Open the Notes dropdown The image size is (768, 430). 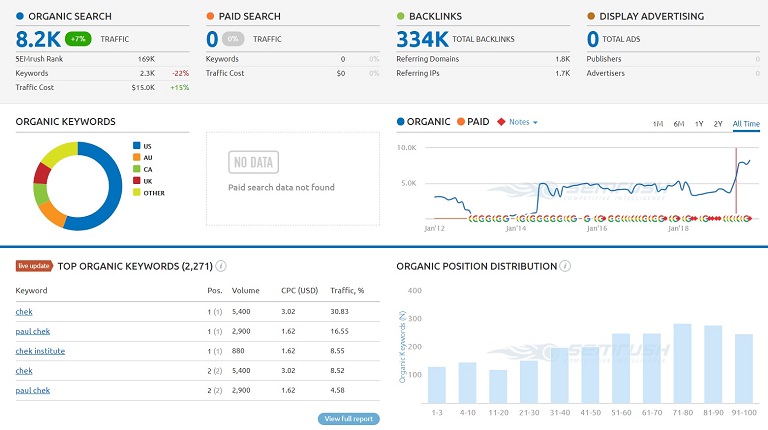(523, 122)
